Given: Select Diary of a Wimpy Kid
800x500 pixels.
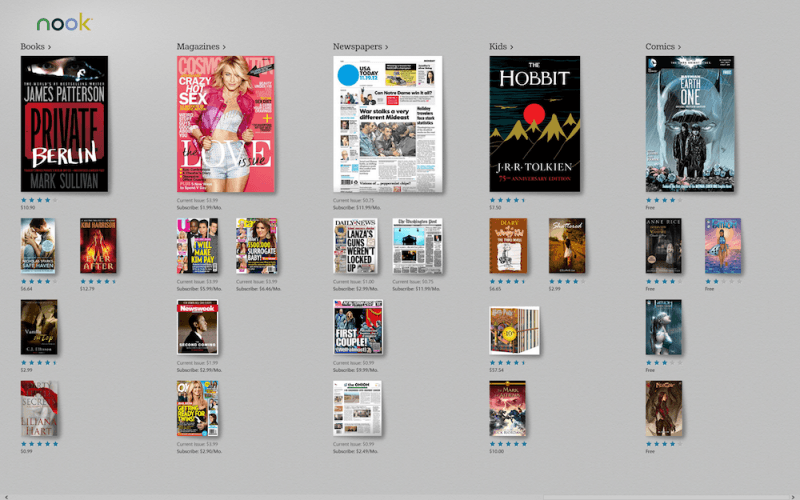Looking at the screenshot, I should (x=508, y=246).
